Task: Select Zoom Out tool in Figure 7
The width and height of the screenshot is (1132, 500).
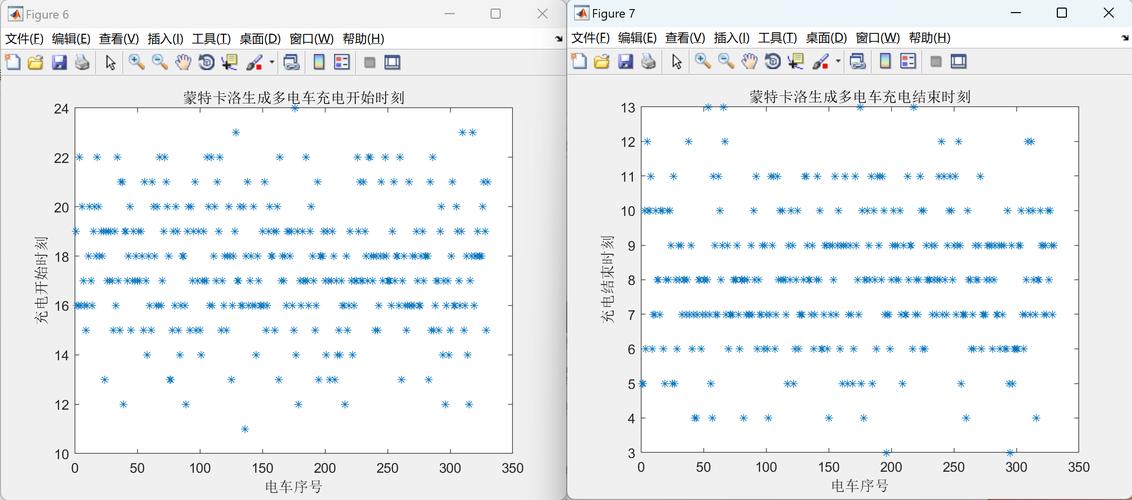Action: (x=726, y=62)
